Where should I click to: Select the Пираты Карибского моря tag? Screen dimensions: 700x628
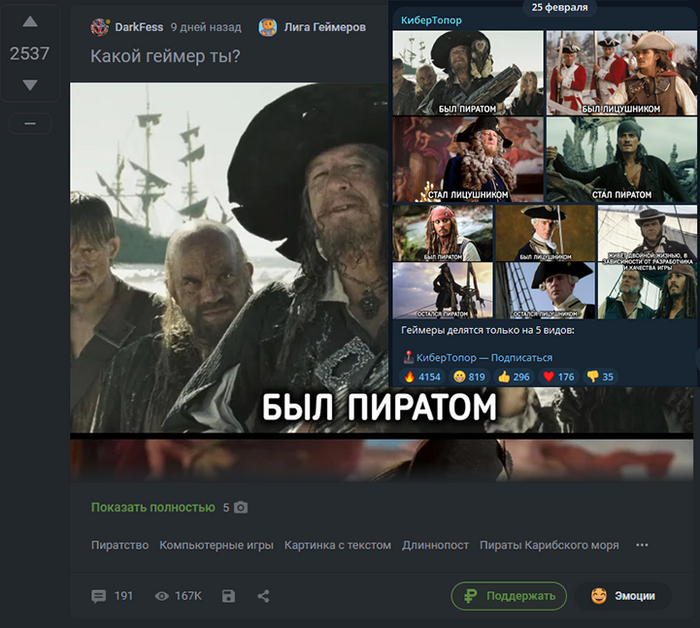click(549, 545)
